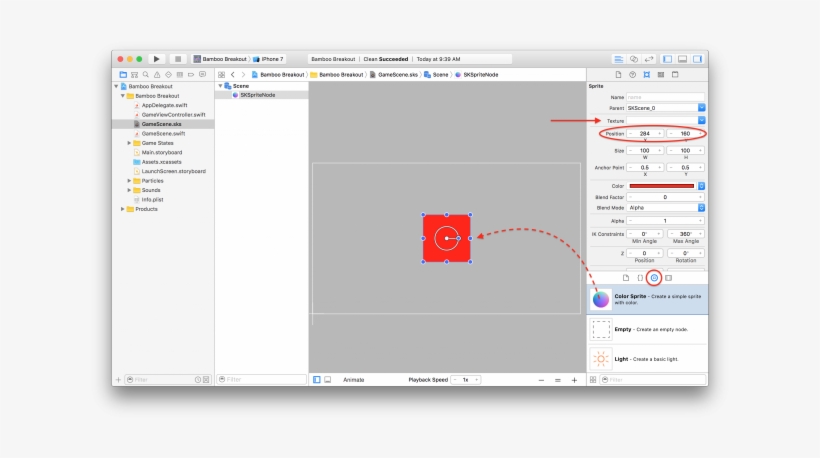Click the zoom out minus button
Screen dimensions: 820x458
tap(542, 380)
